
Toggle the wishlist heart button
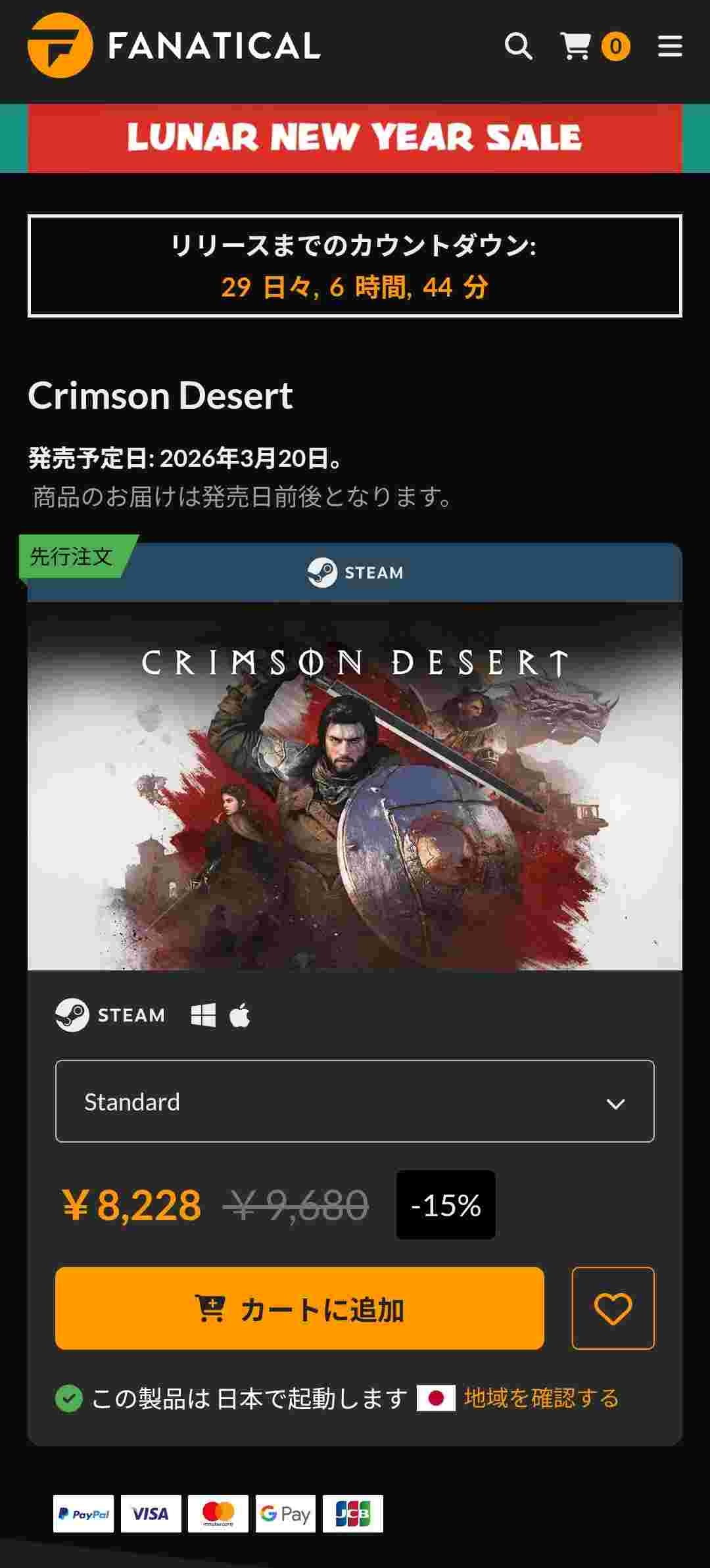[613, 1308]
